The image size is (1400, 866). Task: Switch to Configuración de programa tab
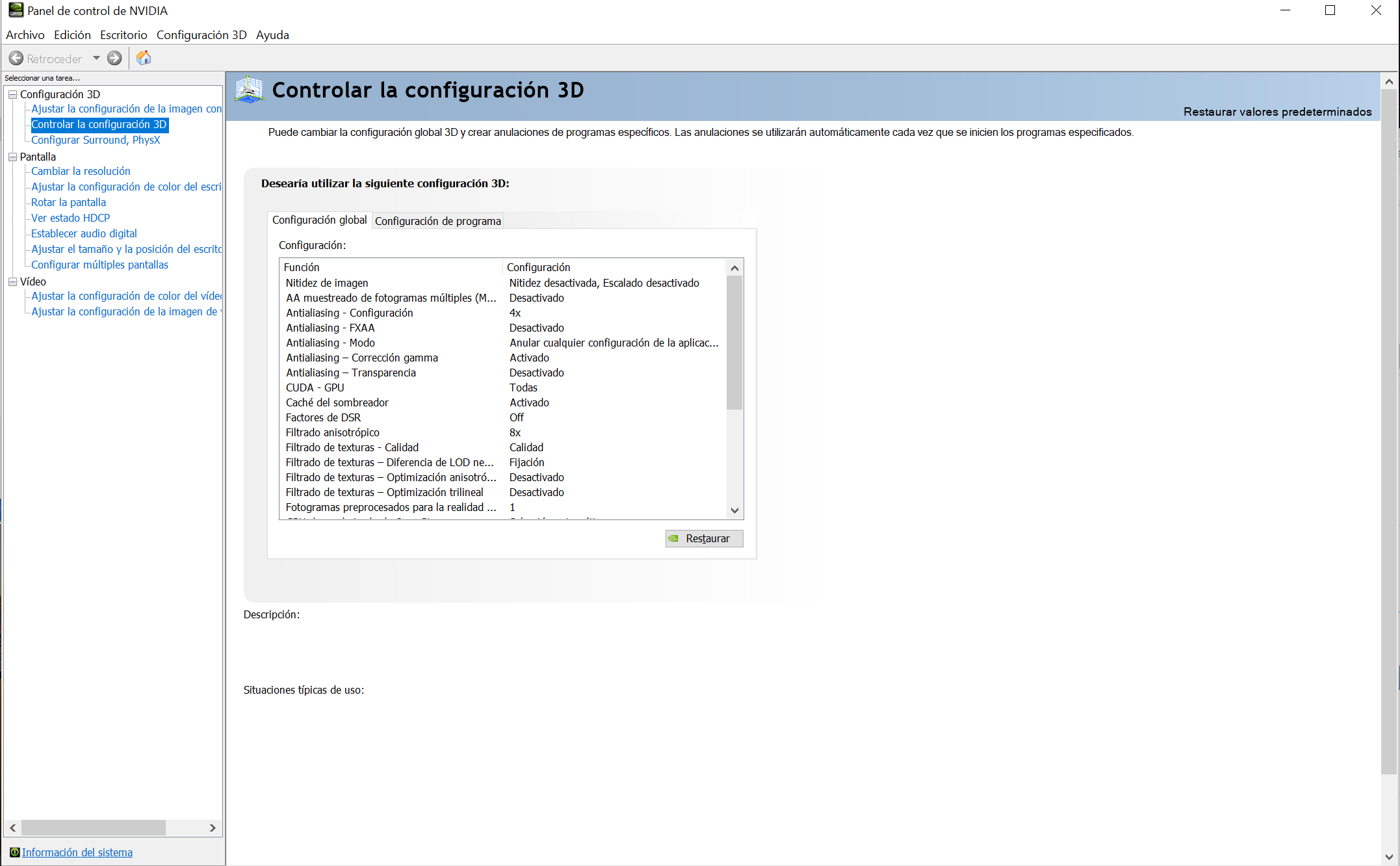point(437,221)
